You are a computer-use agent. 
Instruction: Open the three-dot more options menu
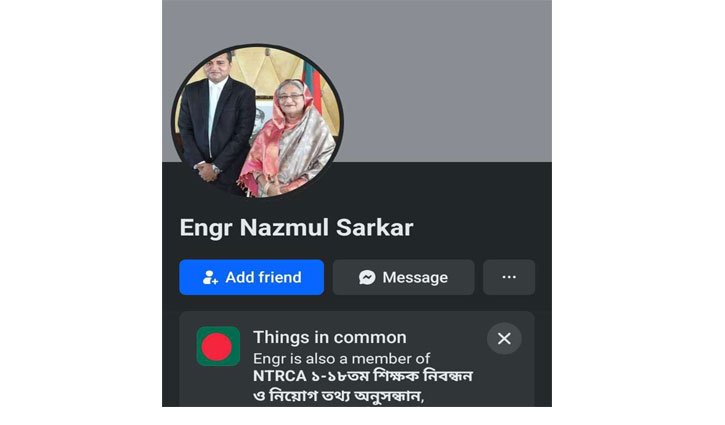[509, 277]
